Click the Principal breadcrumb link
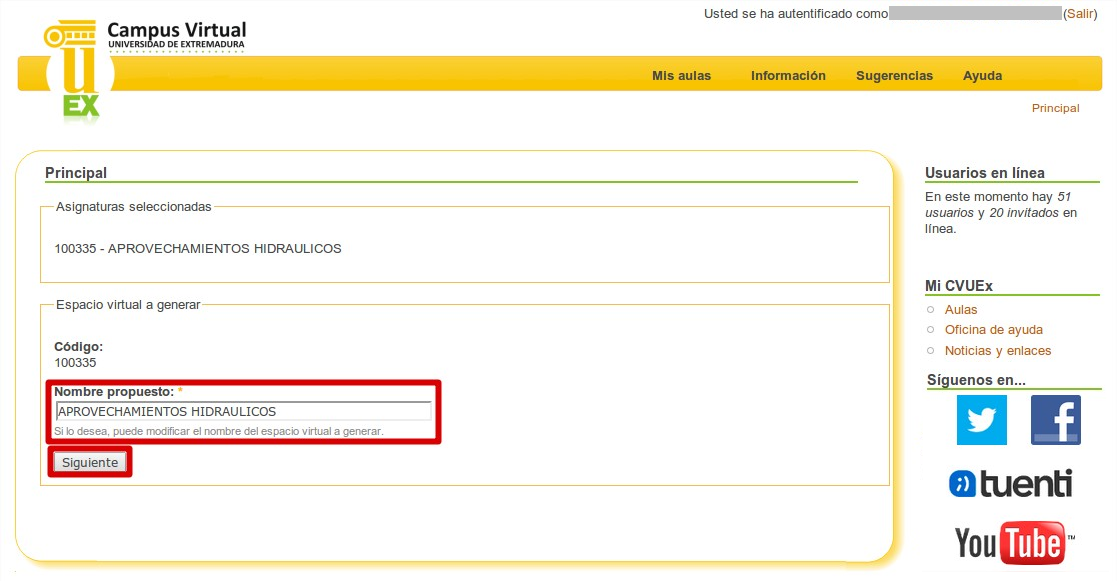This screenshot has width=1117, height=581. pos(1055,108)
